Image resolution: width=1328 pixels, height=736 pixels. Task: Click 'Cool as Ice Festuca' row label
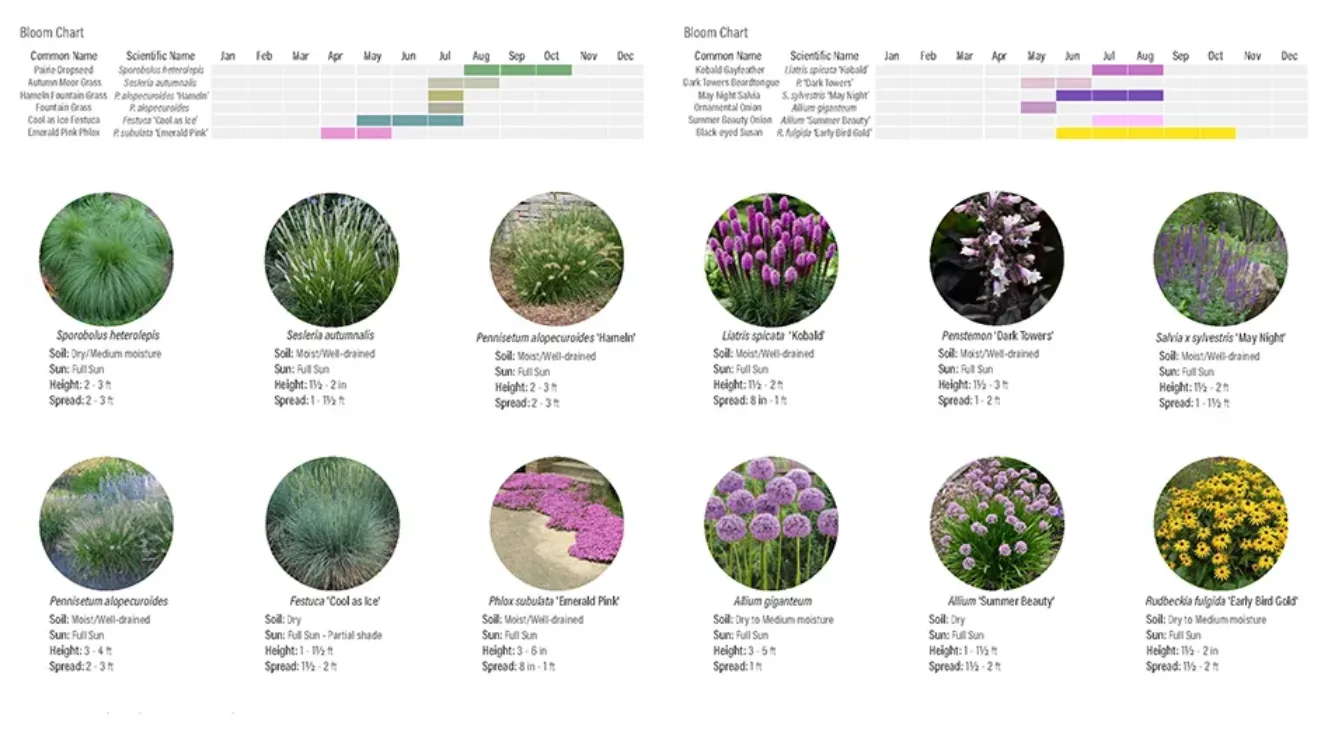click(x=64, y=120)
